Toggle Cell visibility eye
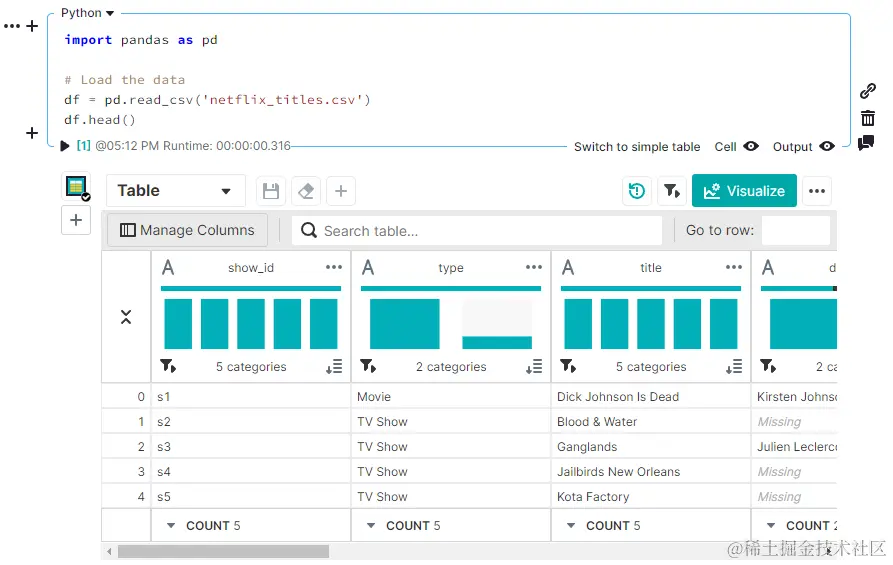 751,146
